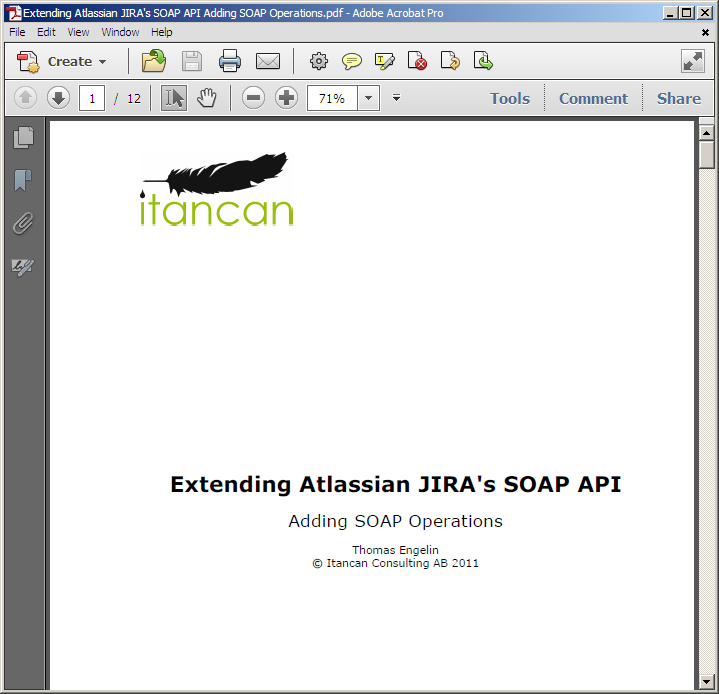Minimize the Acrobat window
719x694 pixels.
(x=670, y=13)
